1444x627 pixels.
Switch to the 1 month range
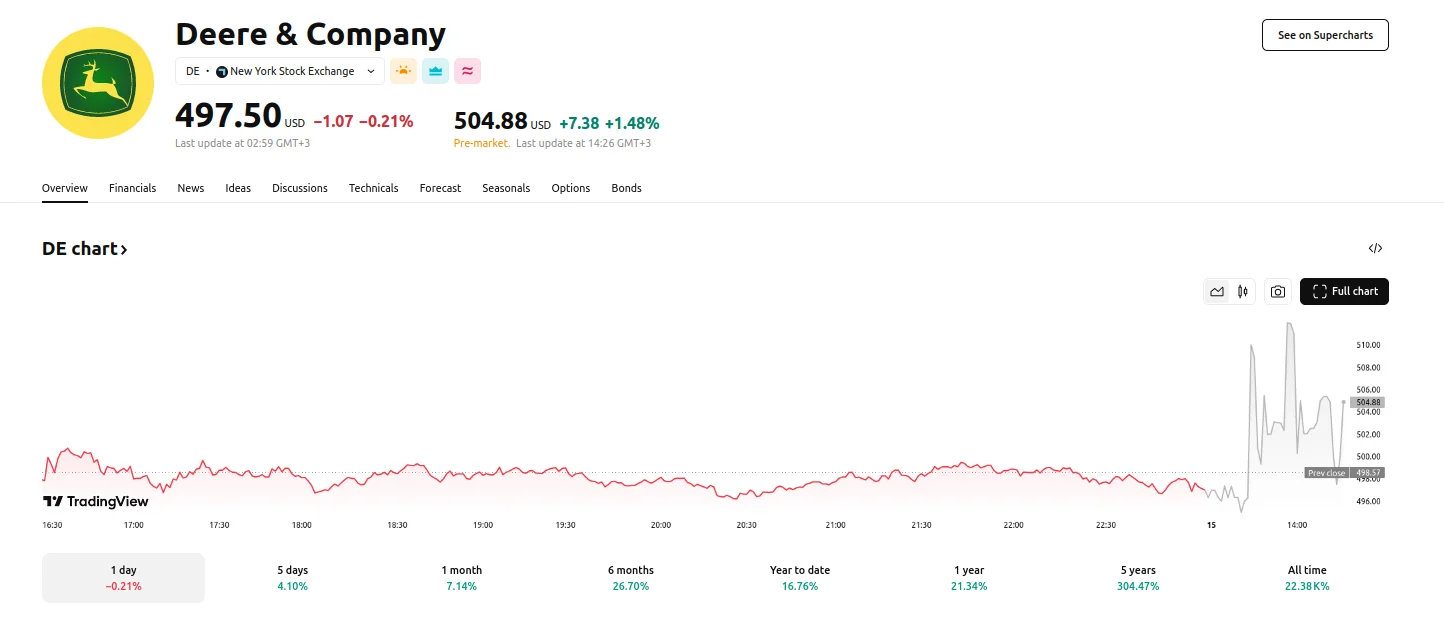461,578
